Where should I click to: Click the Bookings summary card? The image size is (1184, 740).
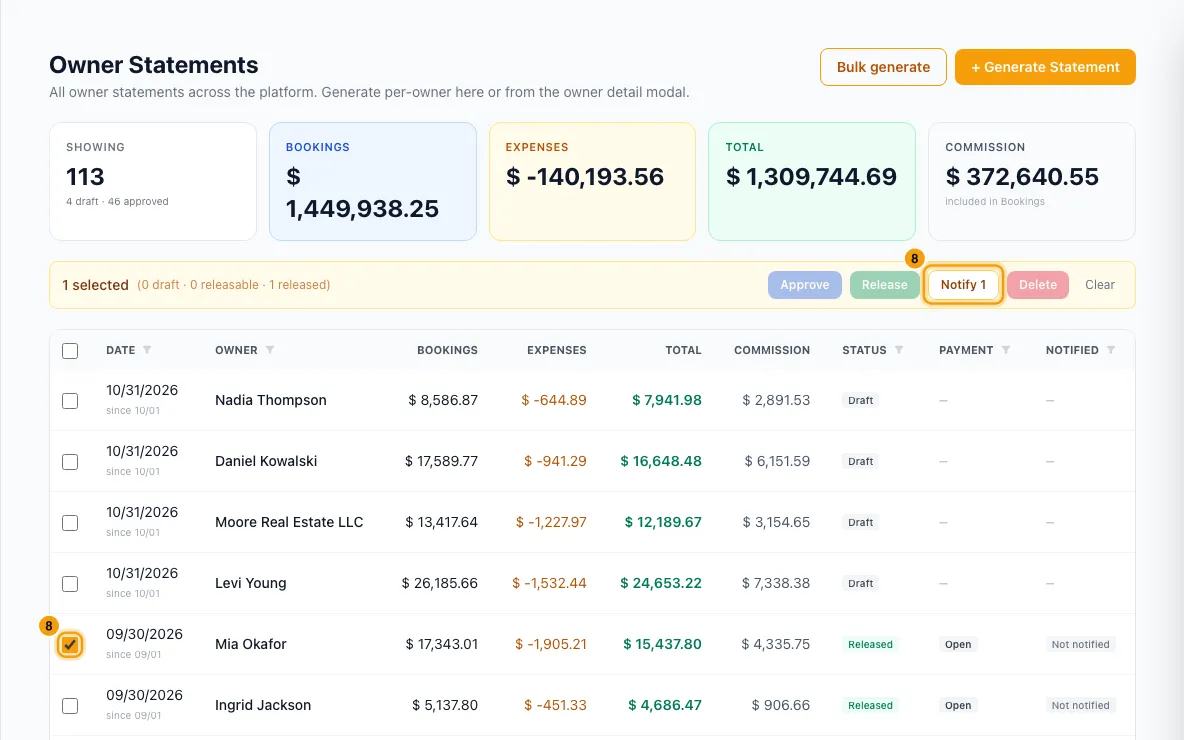click(373, 181)
